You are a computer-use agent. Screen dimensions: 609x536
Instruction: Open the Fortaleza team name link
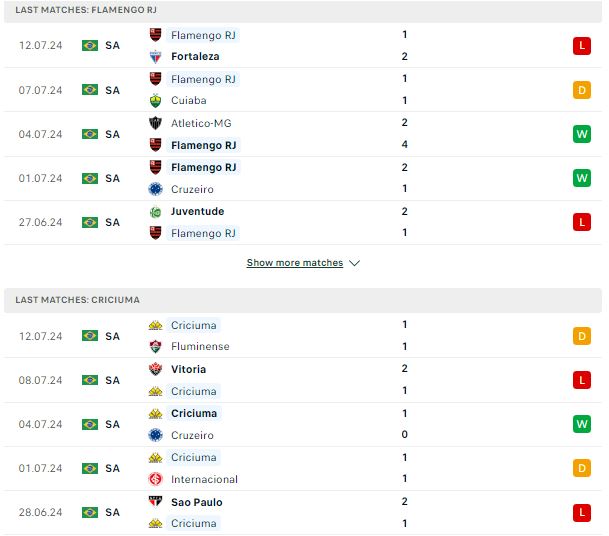point(195,57)
